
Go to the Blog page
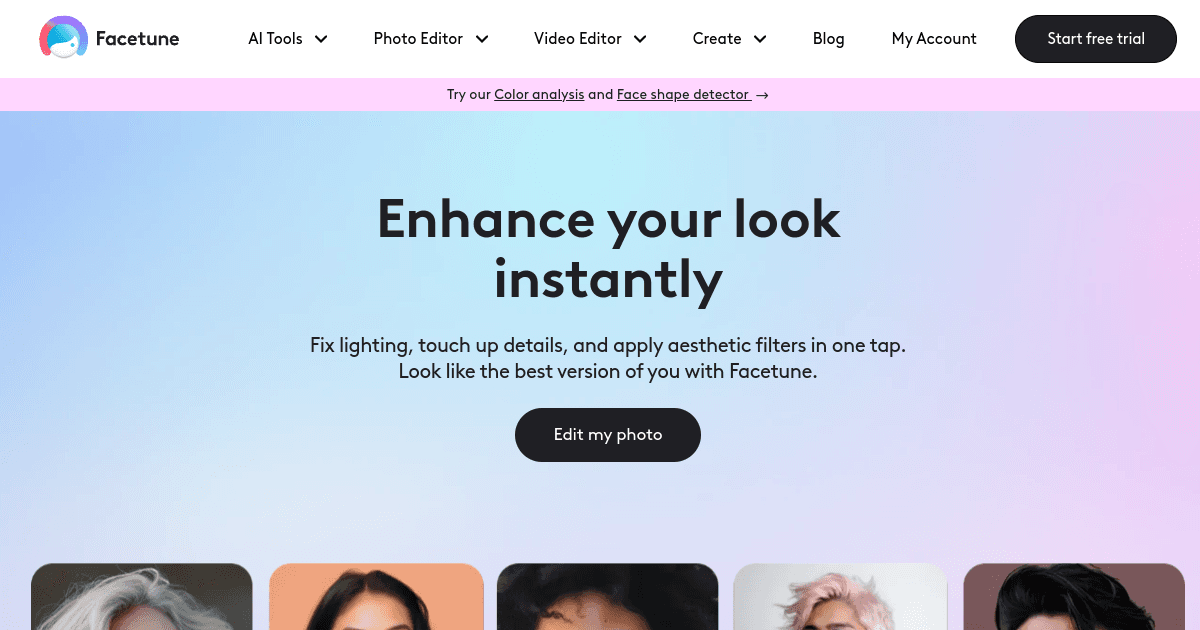click(828, 39)
